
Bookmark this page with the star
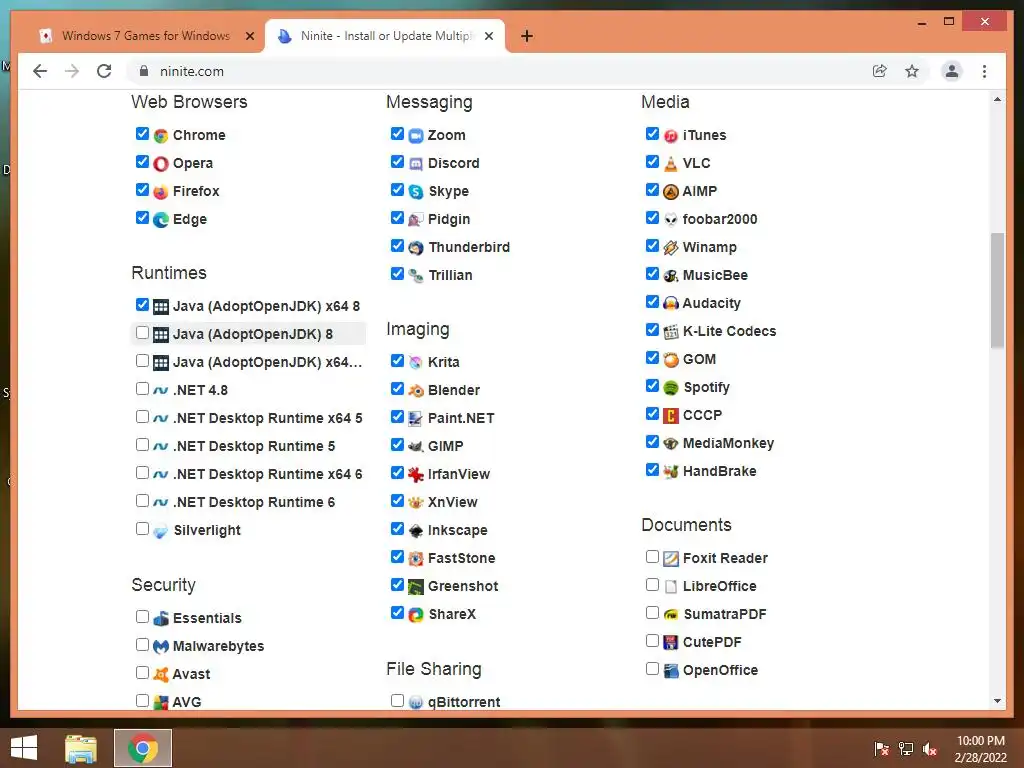point(912,71)
